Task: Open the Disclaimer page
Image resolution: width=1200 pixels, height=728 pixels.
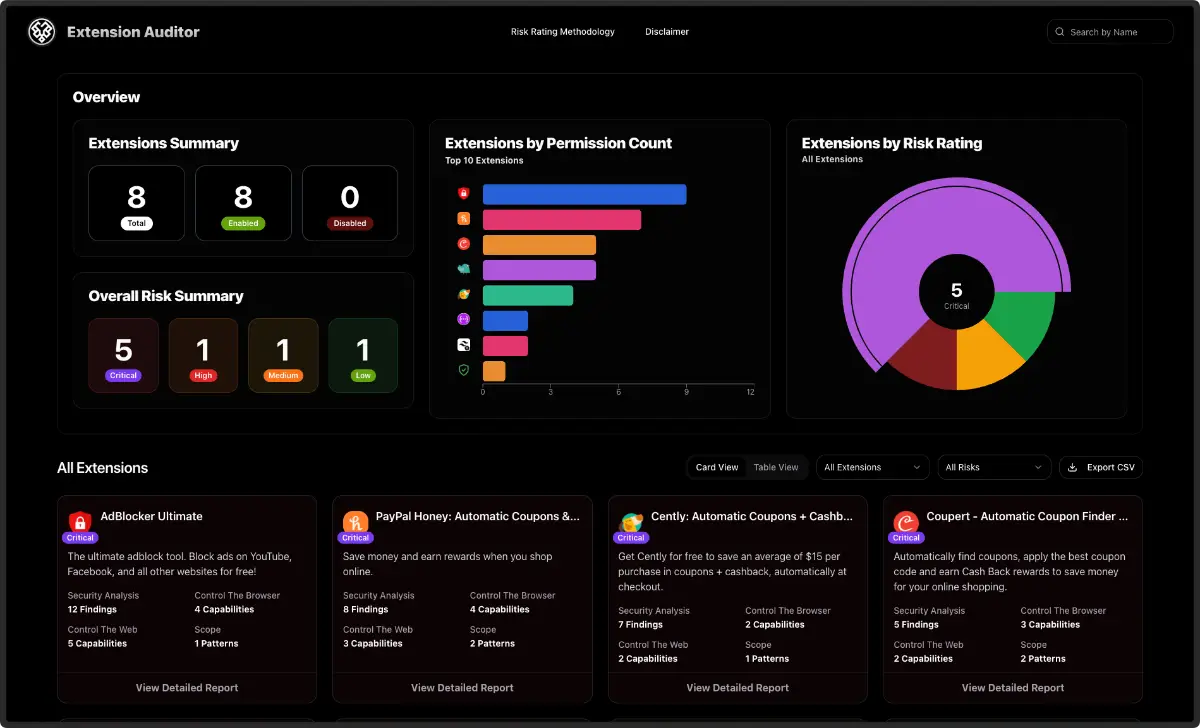Action: (x=667, y=32)
